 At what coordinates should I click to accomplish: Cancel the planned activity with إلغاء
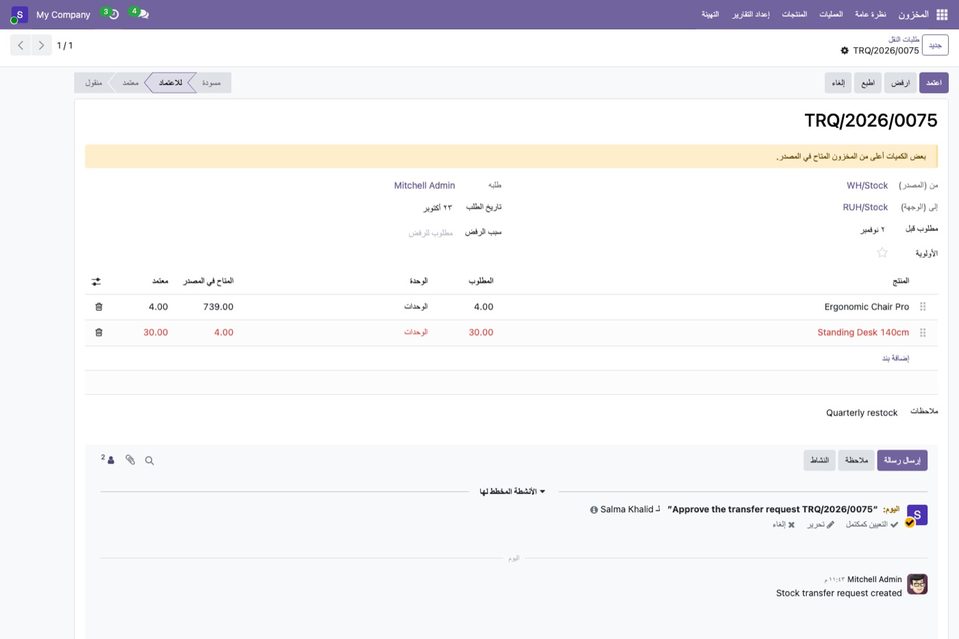(783, 525)
